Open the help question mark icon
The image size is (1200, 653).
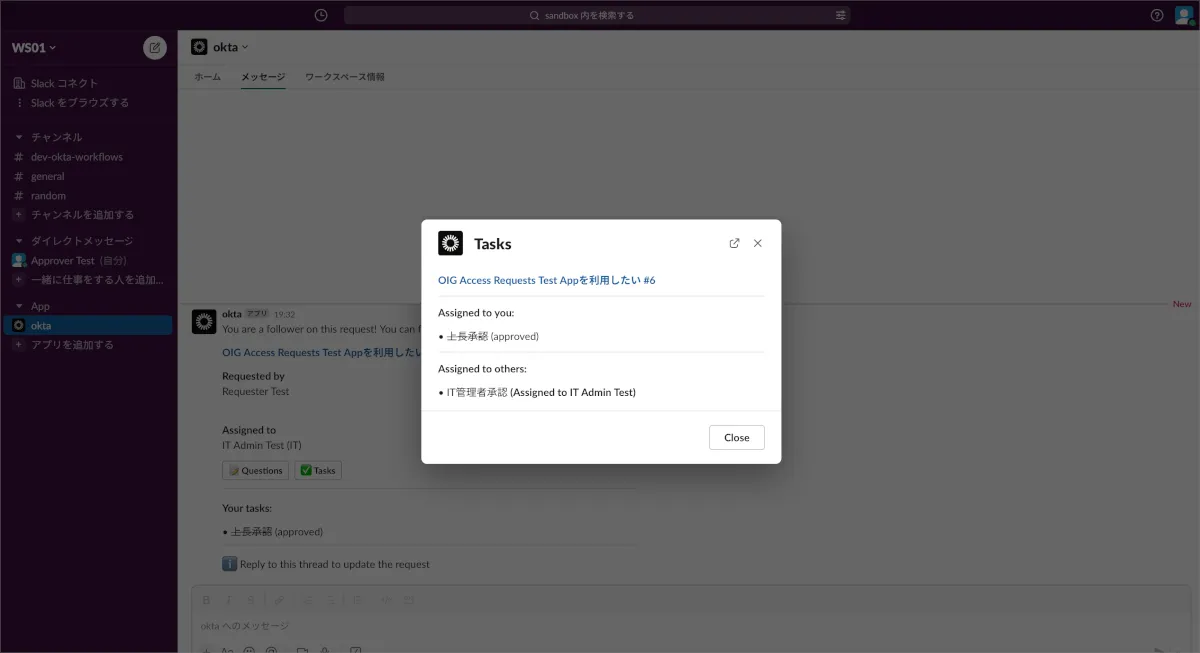coord(1157,15)
